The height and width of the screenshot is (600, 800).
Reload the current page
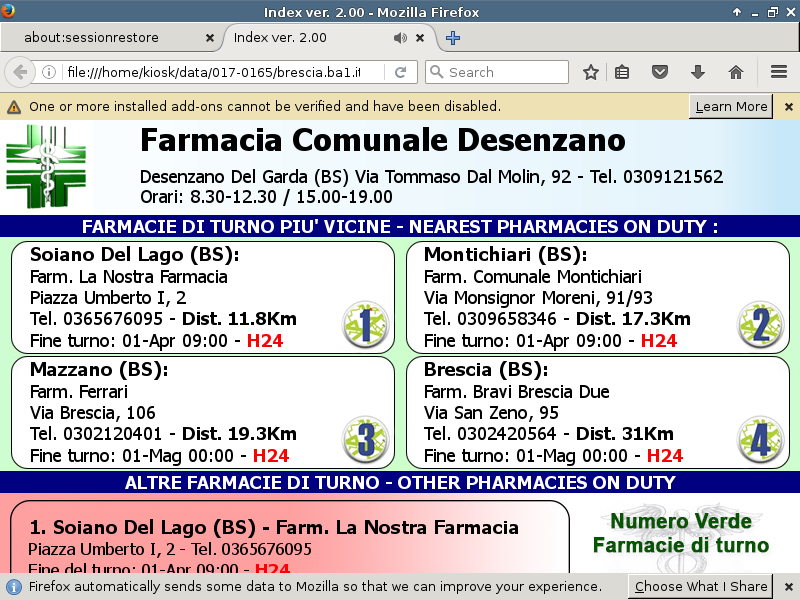click(400, 72)
